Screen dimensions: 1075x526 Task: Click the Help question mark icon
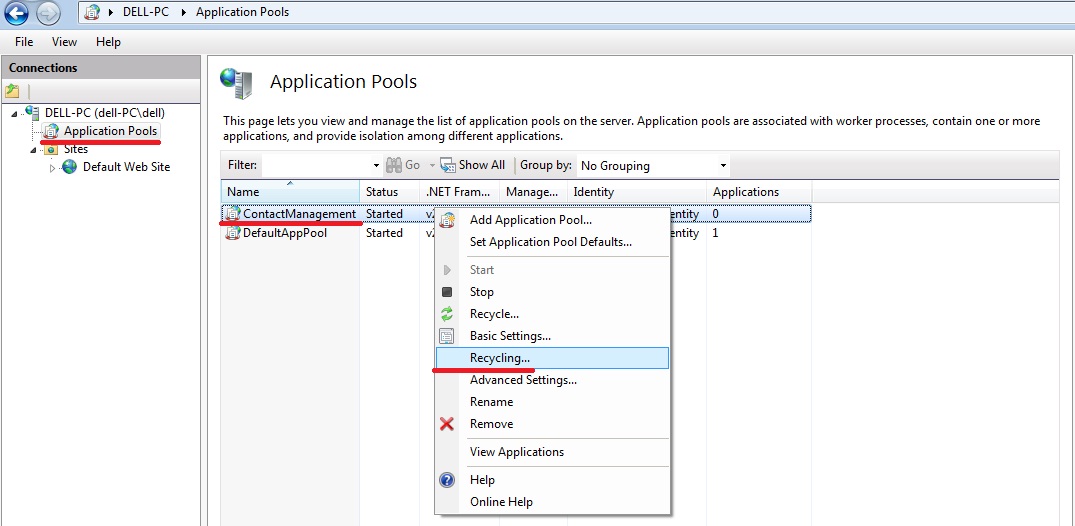pos(447,480)
